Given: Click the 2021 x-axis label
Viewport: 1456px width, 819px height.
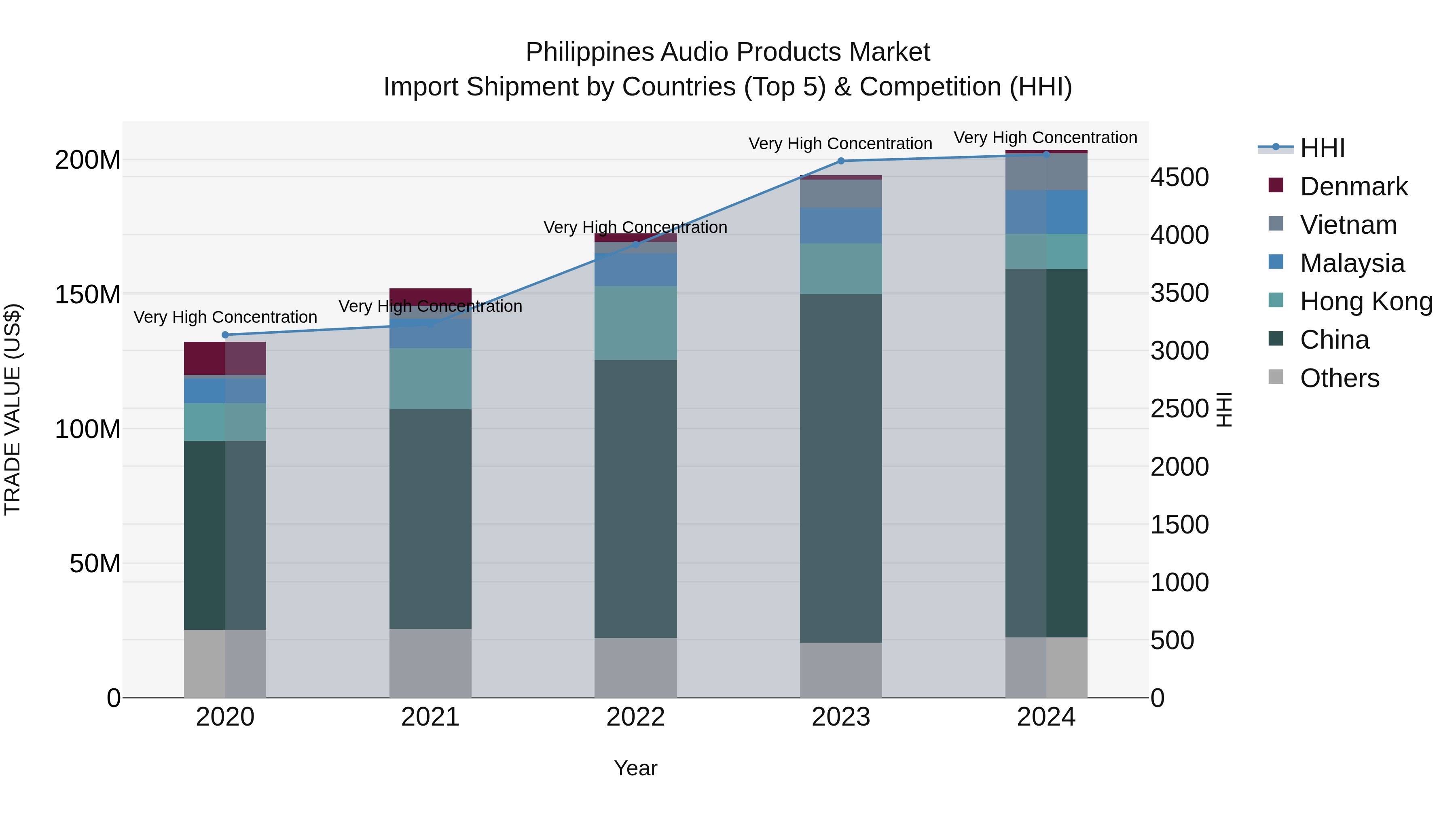Looking at the screenshot, I should (x=430, y=717).
